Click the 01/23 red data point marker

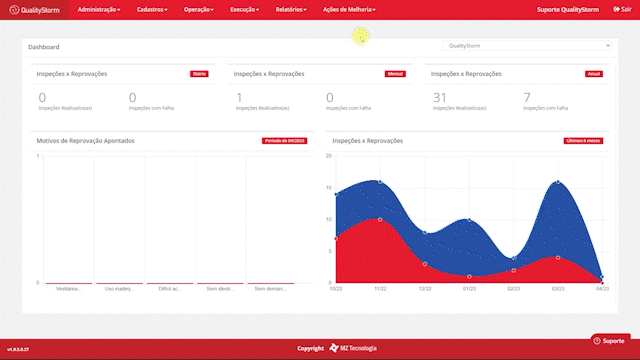coord(469,277)
